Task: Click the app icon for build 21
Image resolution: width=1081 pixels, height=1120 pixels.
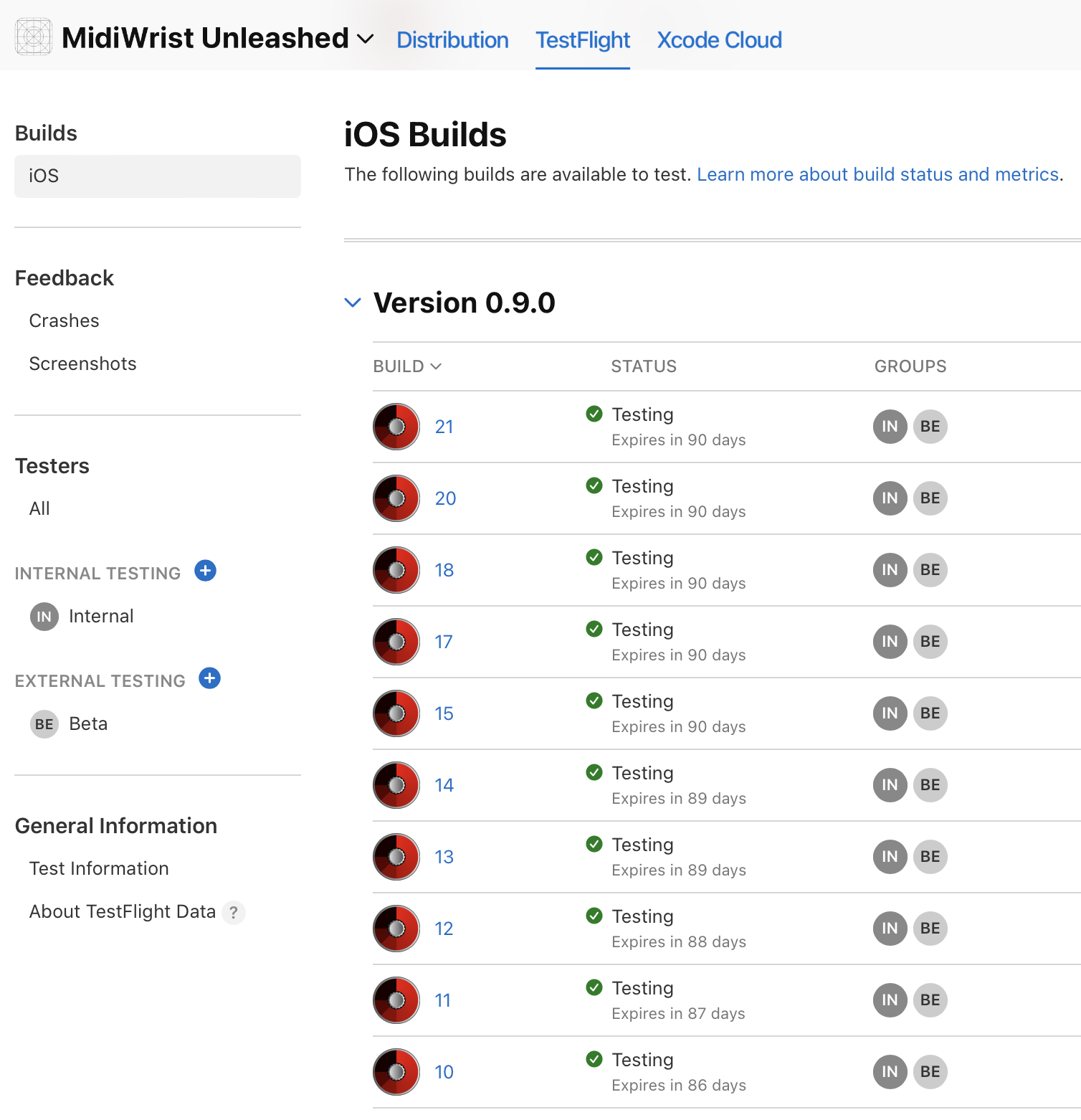Action: click(x=396, y=427)
